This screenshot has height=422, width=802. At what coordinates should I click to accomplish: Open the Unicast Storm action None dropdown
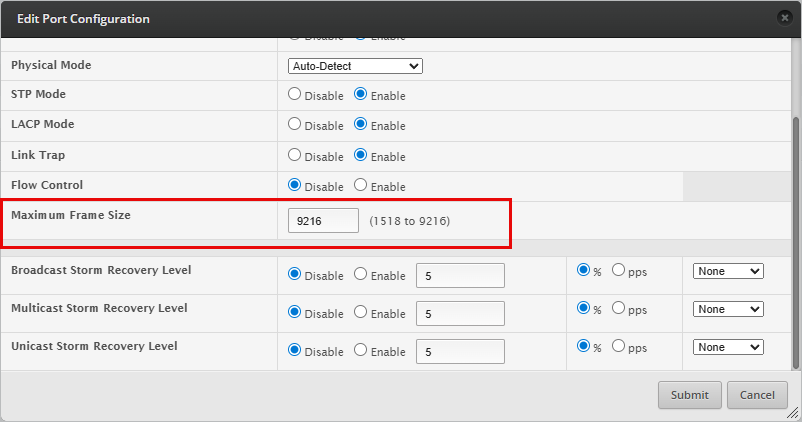coord(728,347)
